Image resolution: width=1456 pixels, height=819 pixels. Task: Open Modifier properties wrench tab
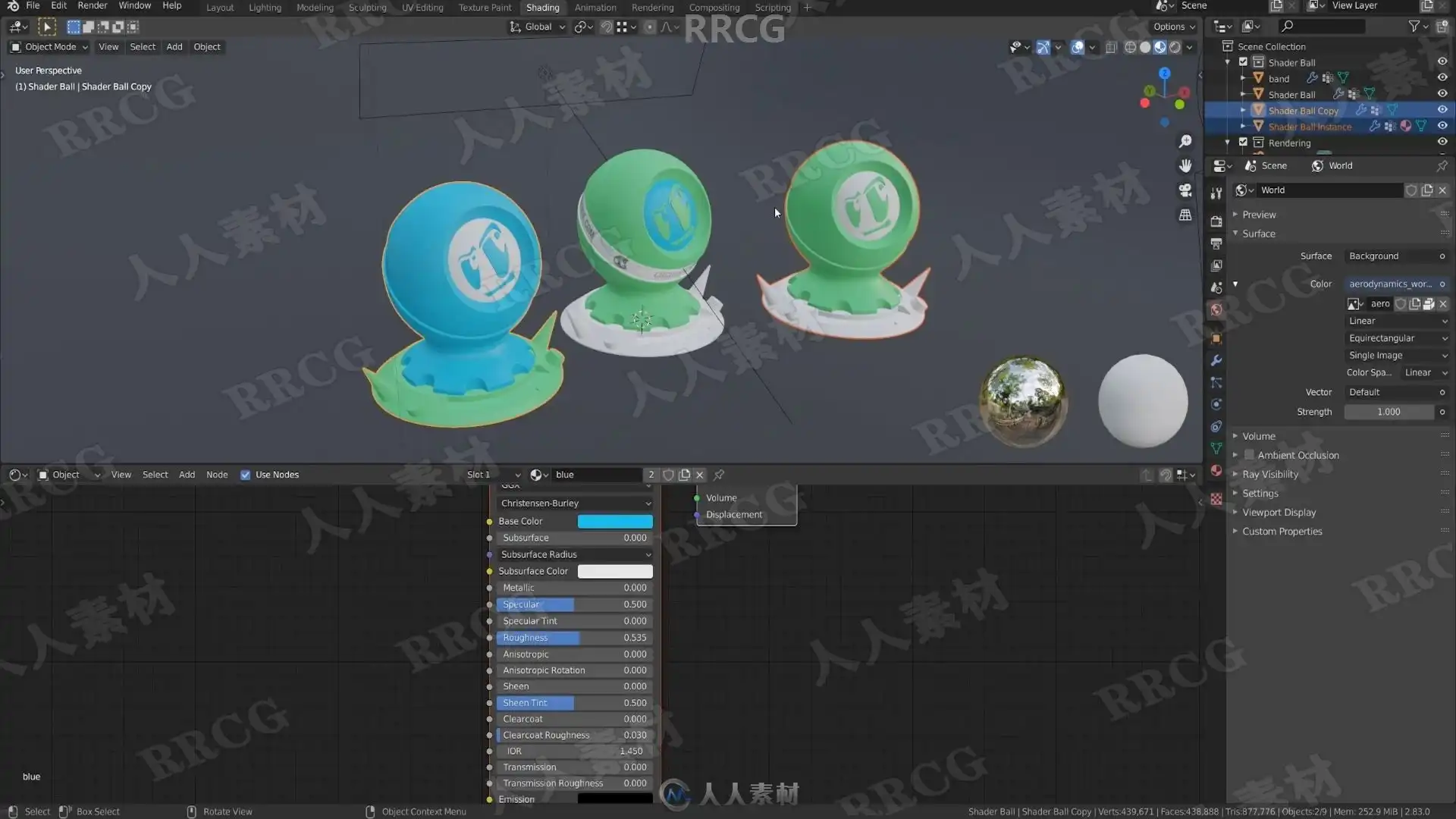click(1216, 360)
